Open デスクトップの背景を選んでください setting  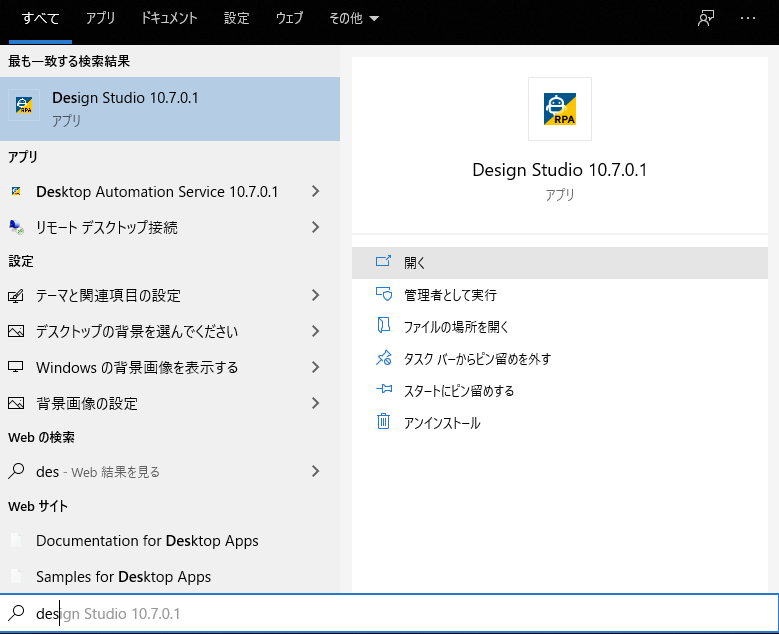point(170,331)
